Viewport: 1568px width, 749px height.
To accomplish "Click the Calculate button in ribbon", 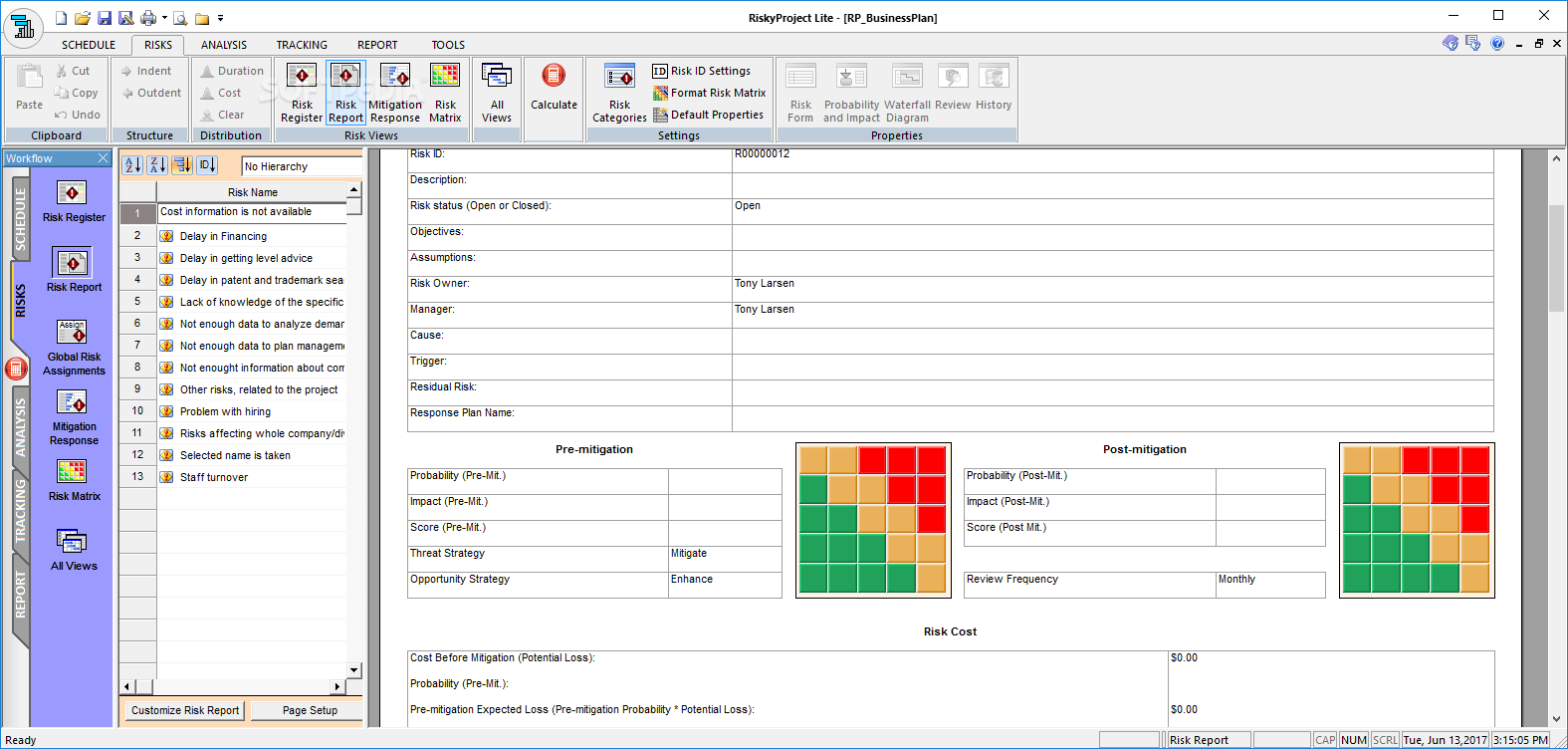I will tap(554, 88).
